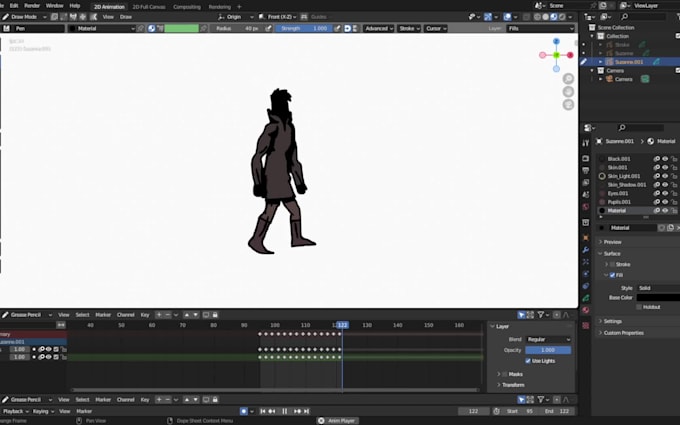Toggle visibility eye for Pupils.001 material
Viewport: 680px width, 425px height.
(x=665, y=202)
